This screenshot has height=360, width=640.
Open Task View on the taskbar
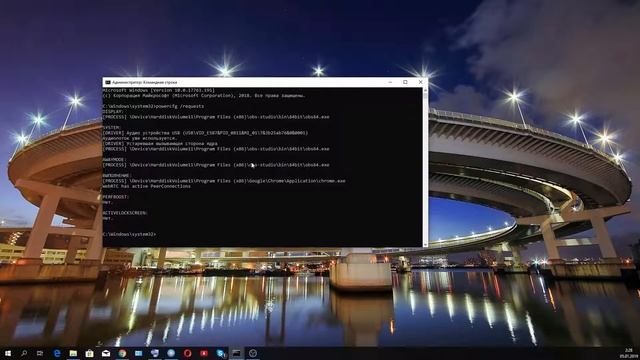(x=40, y=353)
